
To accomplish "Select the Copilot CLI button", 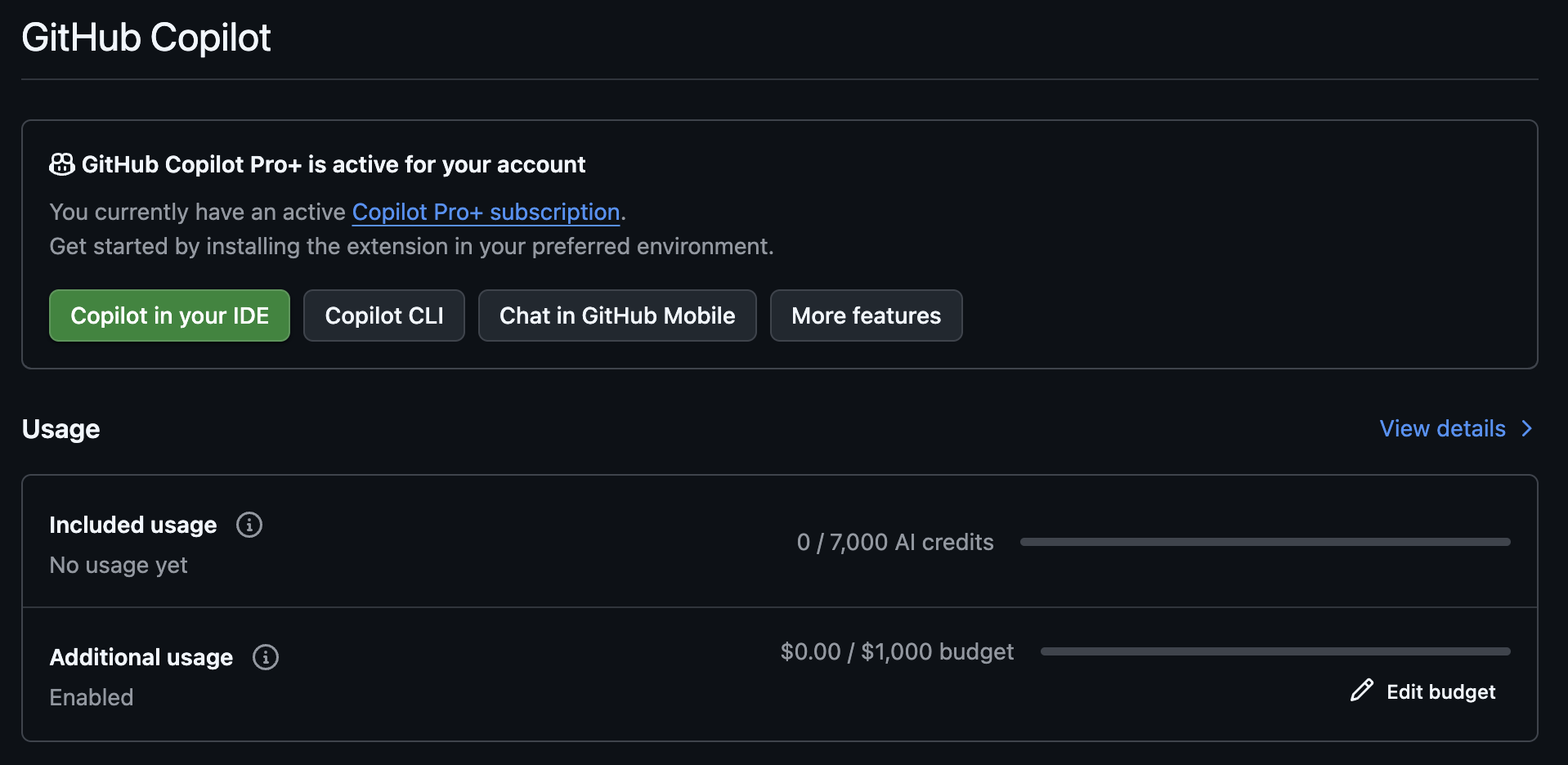I will point(384,315).
